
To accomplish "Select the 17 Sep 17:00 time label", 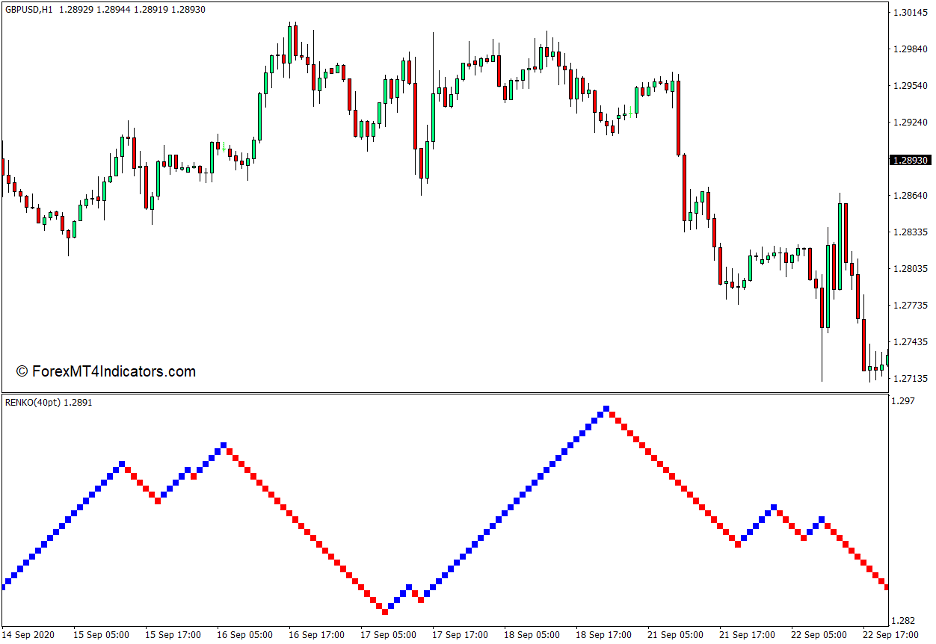I will [460, 634].
